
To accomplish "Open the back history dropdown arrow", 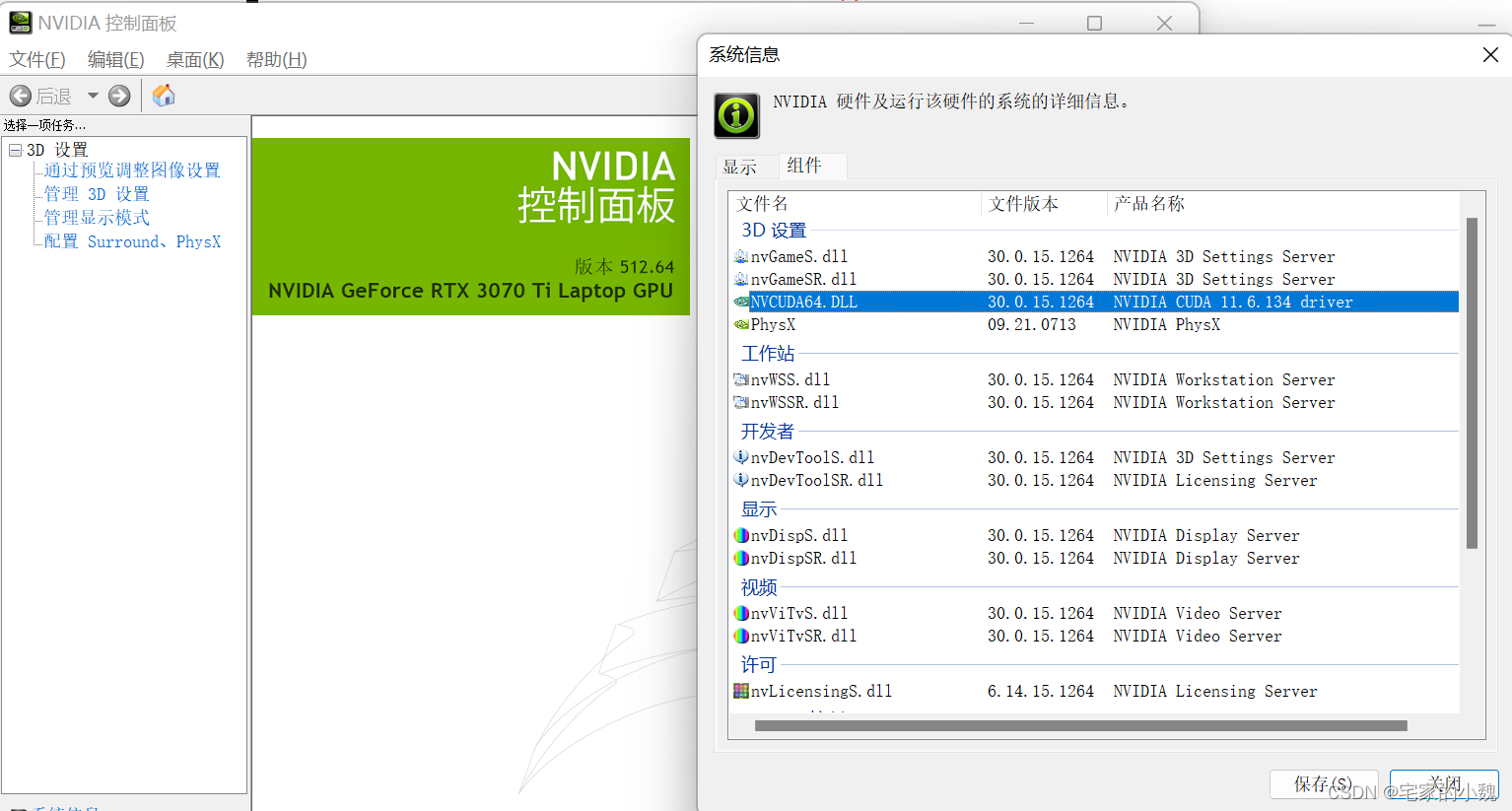I will click(93, 96).
